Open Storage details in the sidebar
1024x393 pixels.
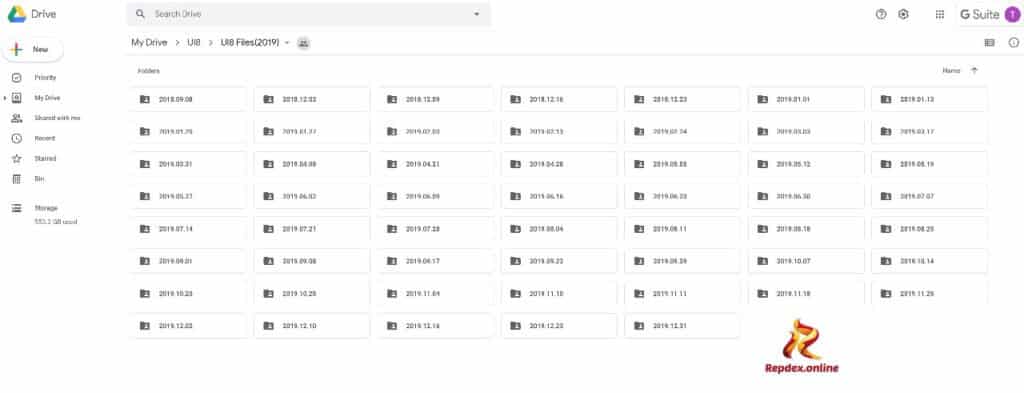click(x=46, y=208)
